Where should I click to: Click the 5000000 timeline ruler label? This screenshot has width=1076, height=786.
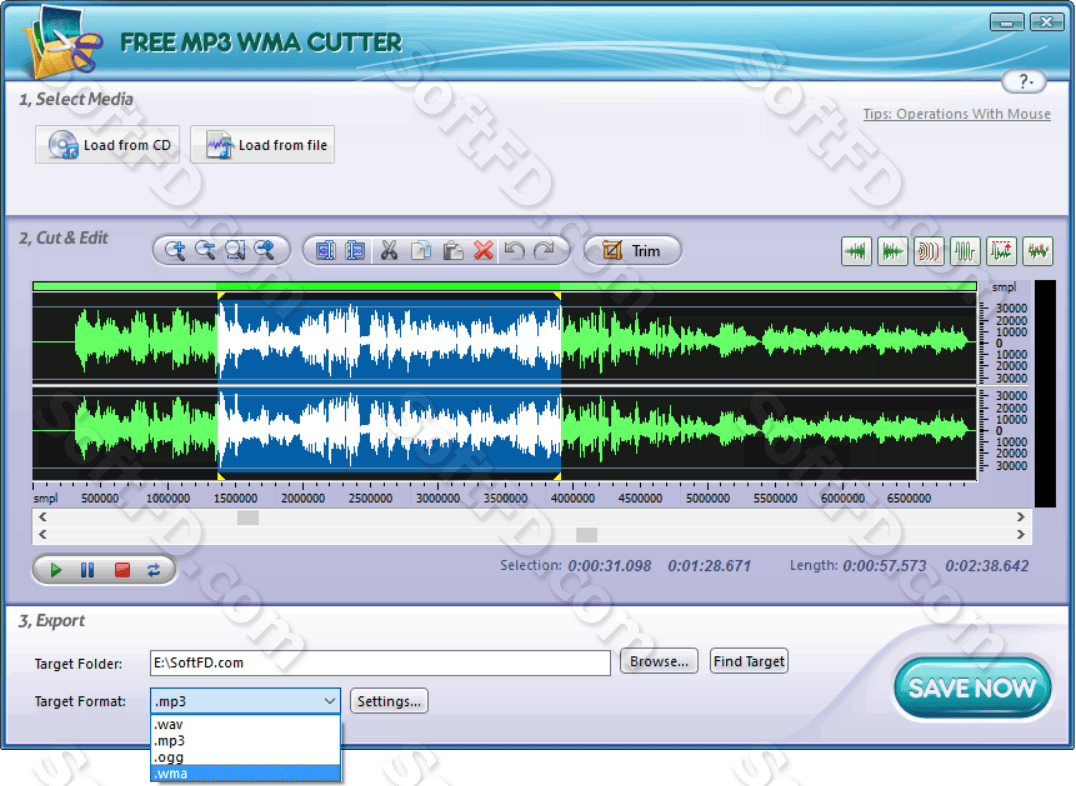[x=707, y=498]
